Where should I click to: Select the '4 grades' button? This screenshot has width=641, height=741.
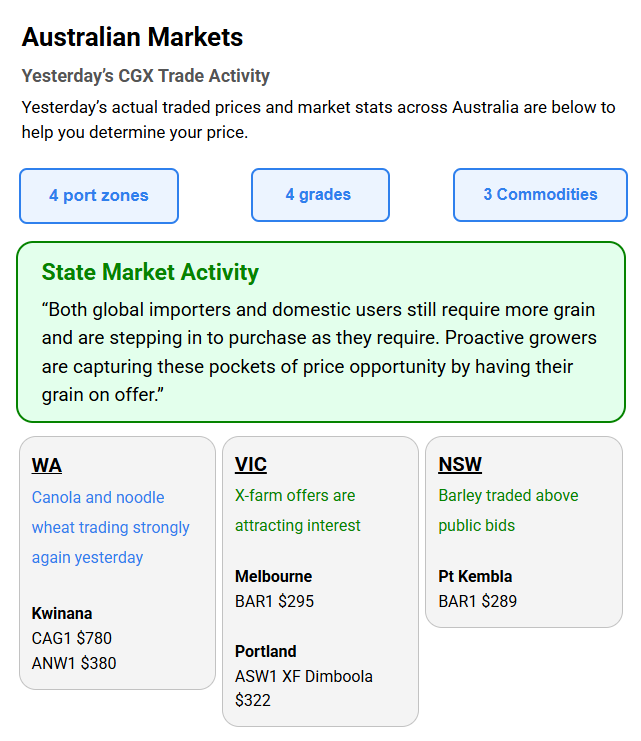pos(319,195)
